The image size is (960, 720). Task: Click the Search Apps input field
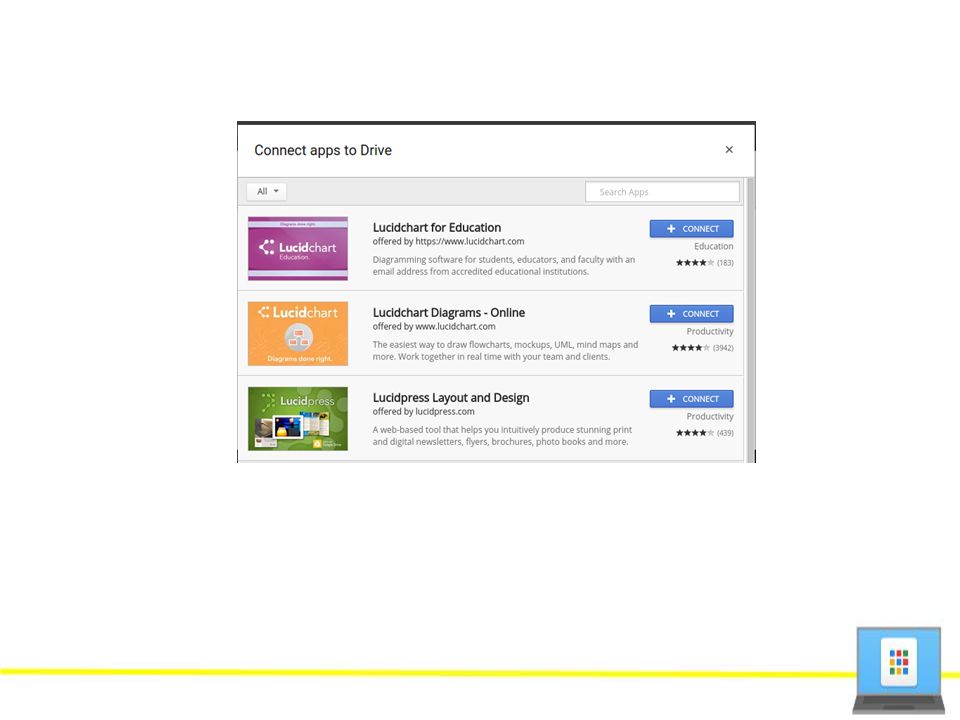tap(662, 192)
